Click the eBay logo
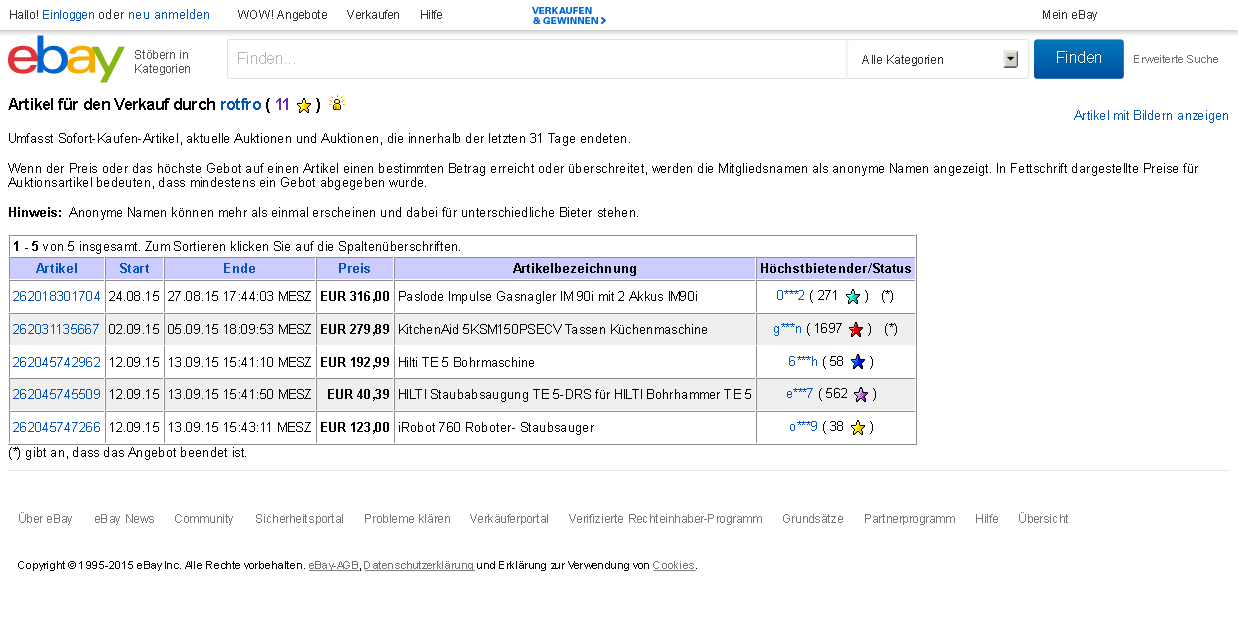Screen dimensions: 1238x621 pos(66,59)
